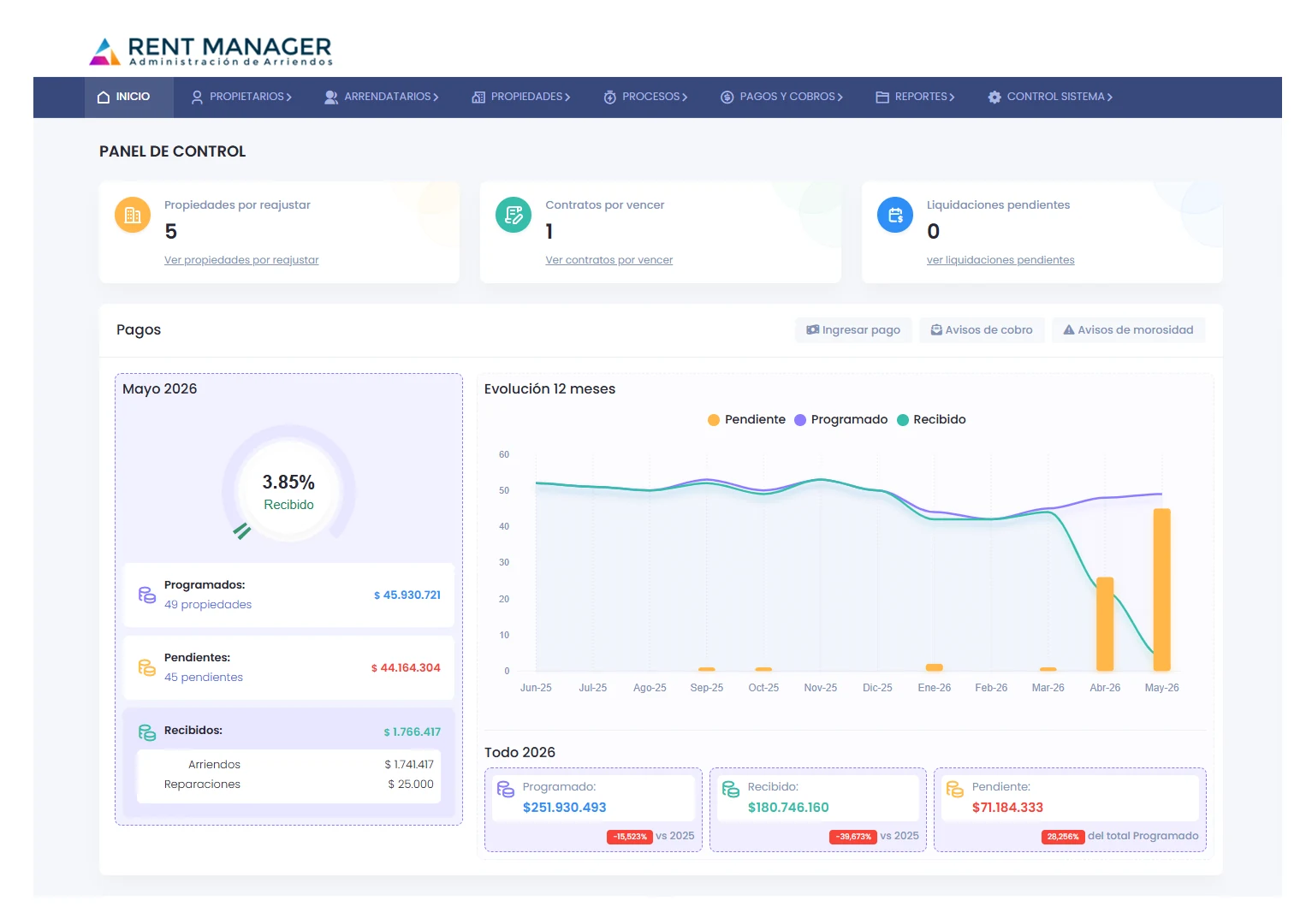The height and width of the screenshot is (924, 1312).
Task: Click the 3.85% Recibido progress gauge
Action: (288, 483)
